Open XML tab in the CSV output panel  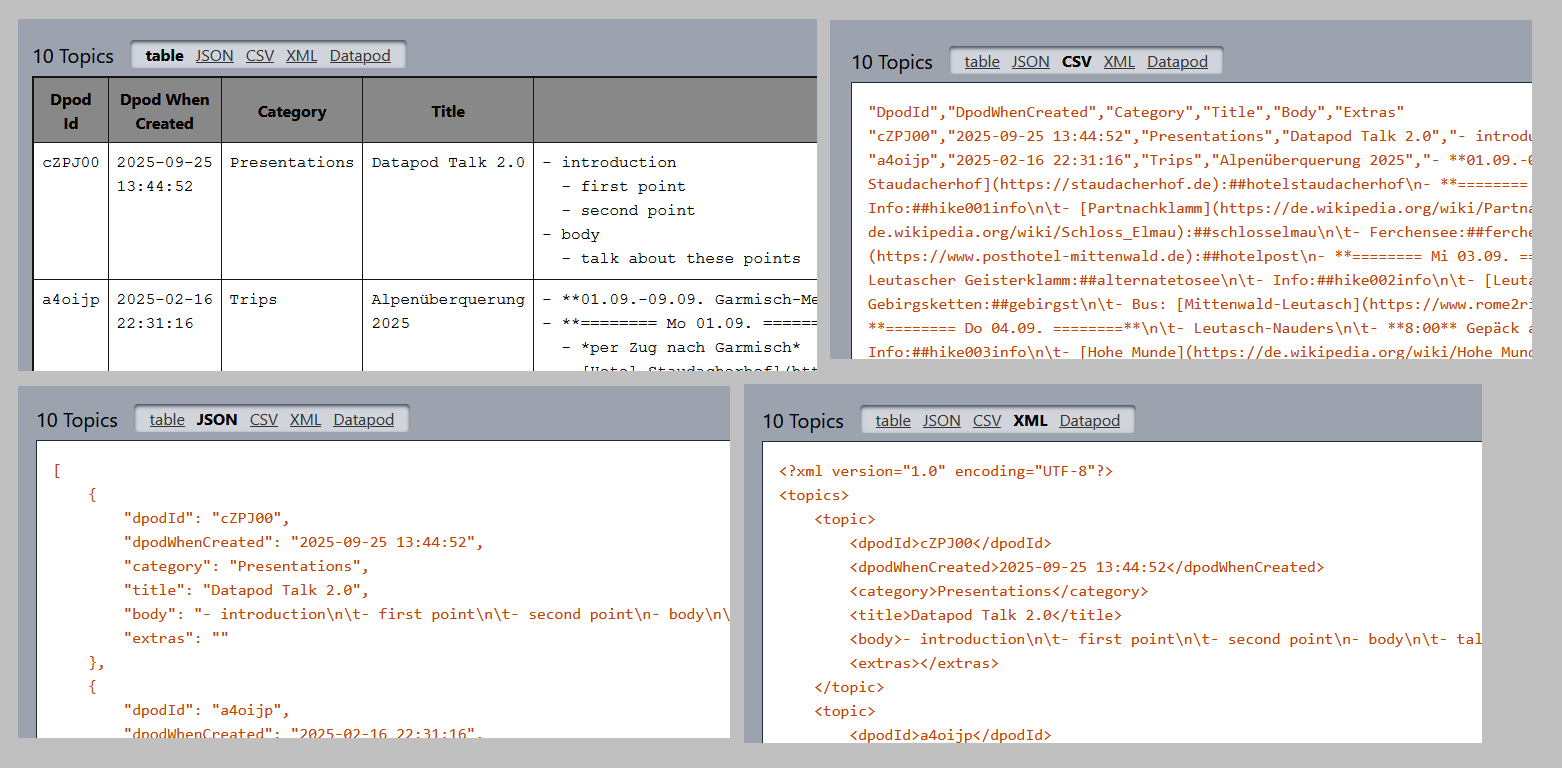point(1118,62)
